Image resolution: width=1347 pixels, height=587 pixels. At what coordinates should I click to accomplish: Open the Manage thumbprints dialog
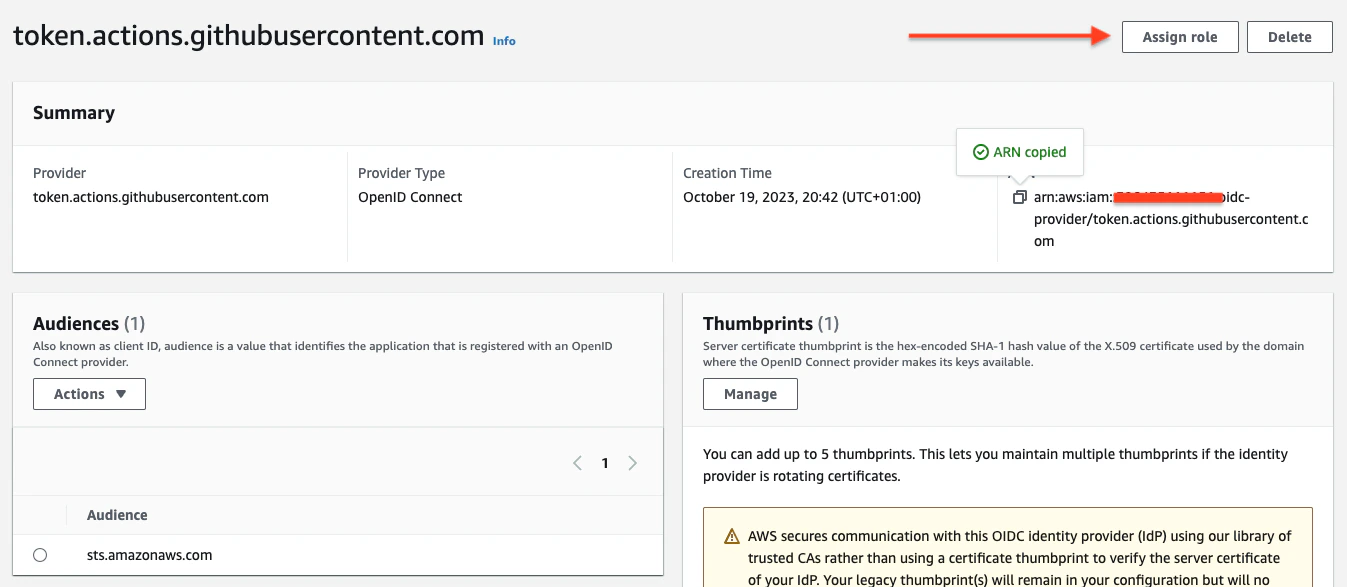pos(750,394)
